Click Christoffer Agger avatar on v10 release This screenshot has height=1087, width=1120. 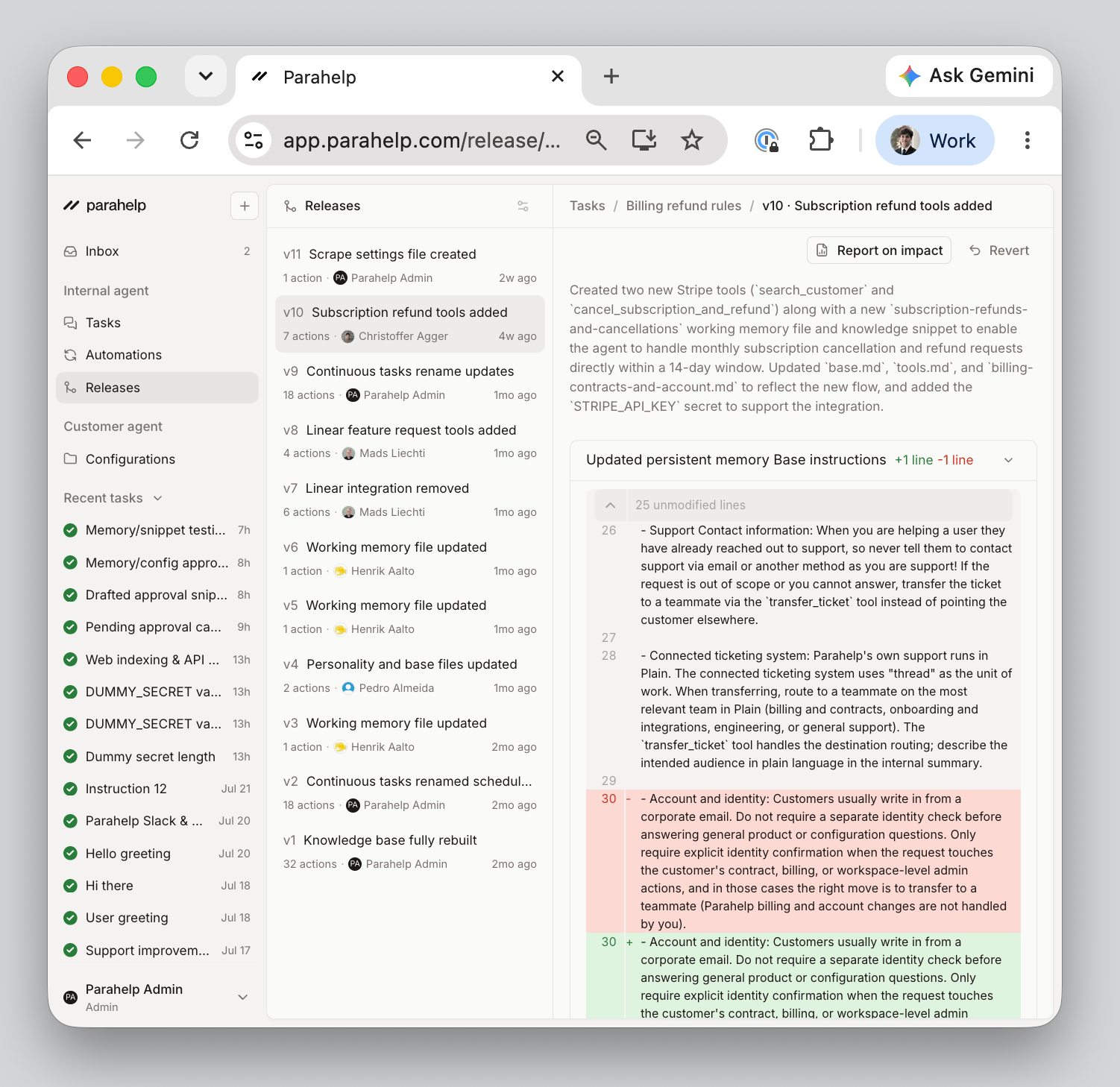click(347, 336)
